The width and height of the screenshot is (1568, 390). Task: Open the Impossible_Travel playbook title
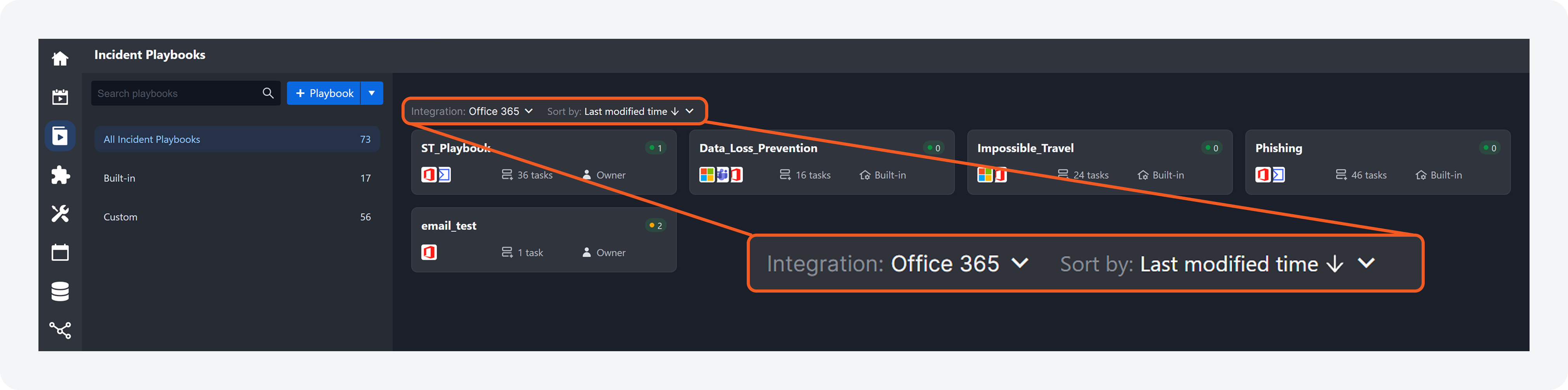tap(1026, 148)
